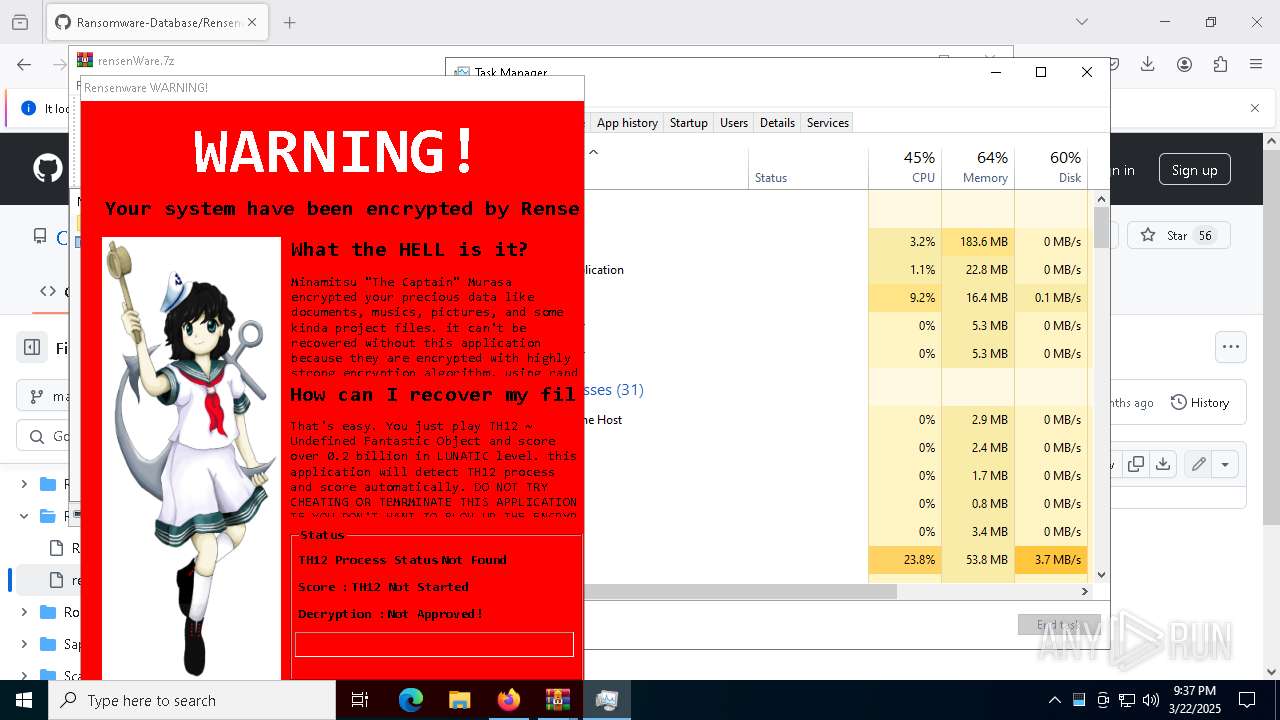
Task: Sort Task Manager by Memory column
Action: click(x=978, y=167)
